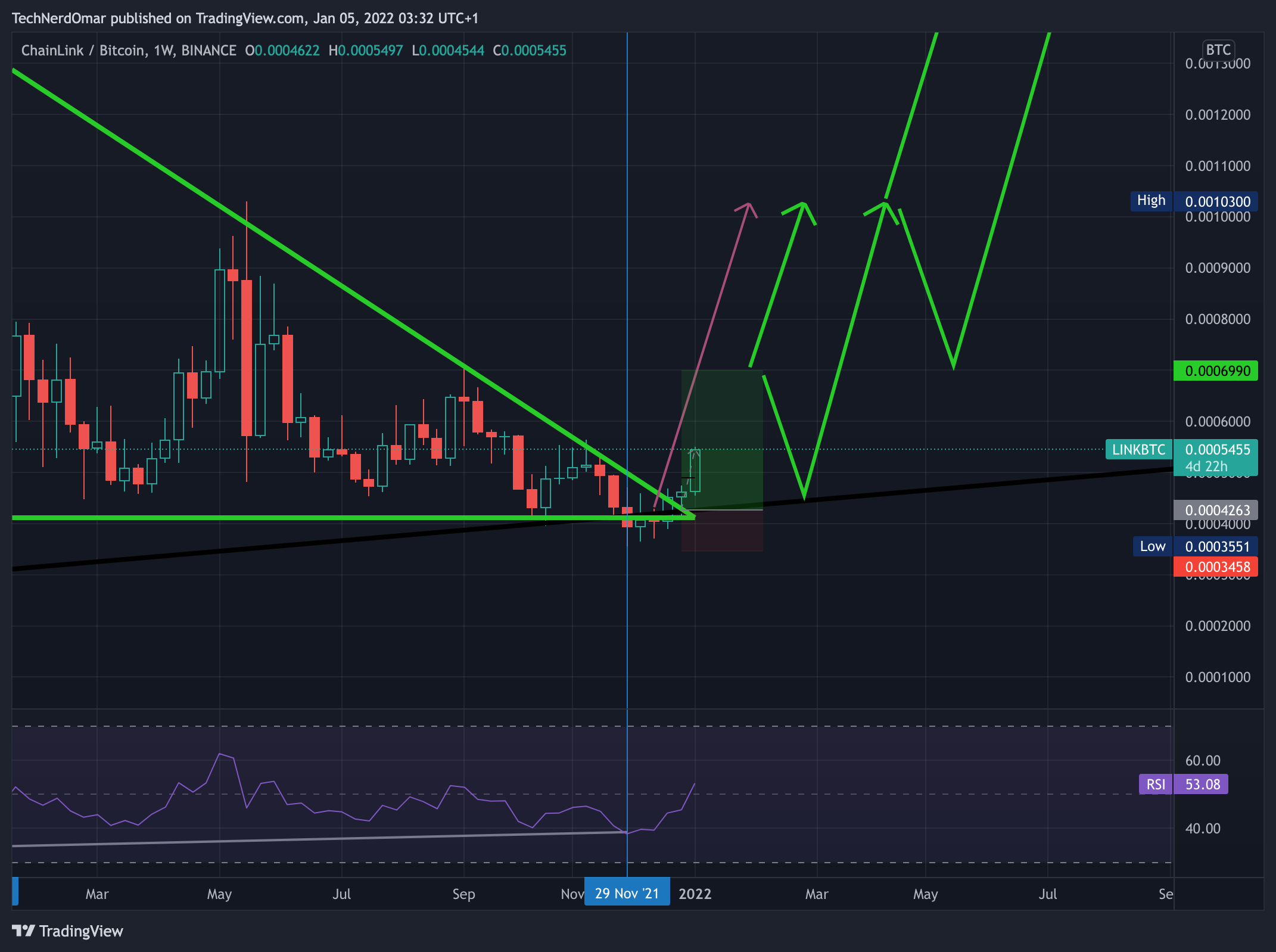Screen dimensions: 1276x952
Task: Click the LINKBTC symbol price label
Action: 1139,449
